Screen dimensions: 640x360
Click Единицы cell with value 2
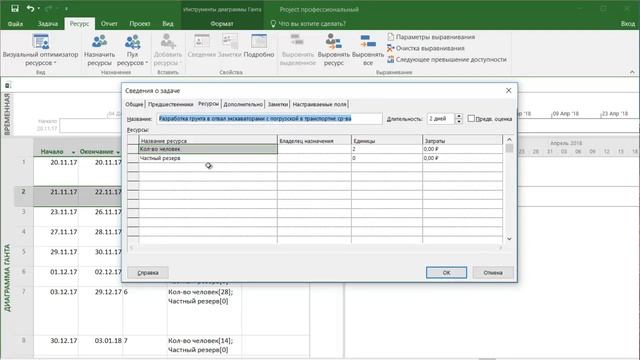[x=387, y=149]
